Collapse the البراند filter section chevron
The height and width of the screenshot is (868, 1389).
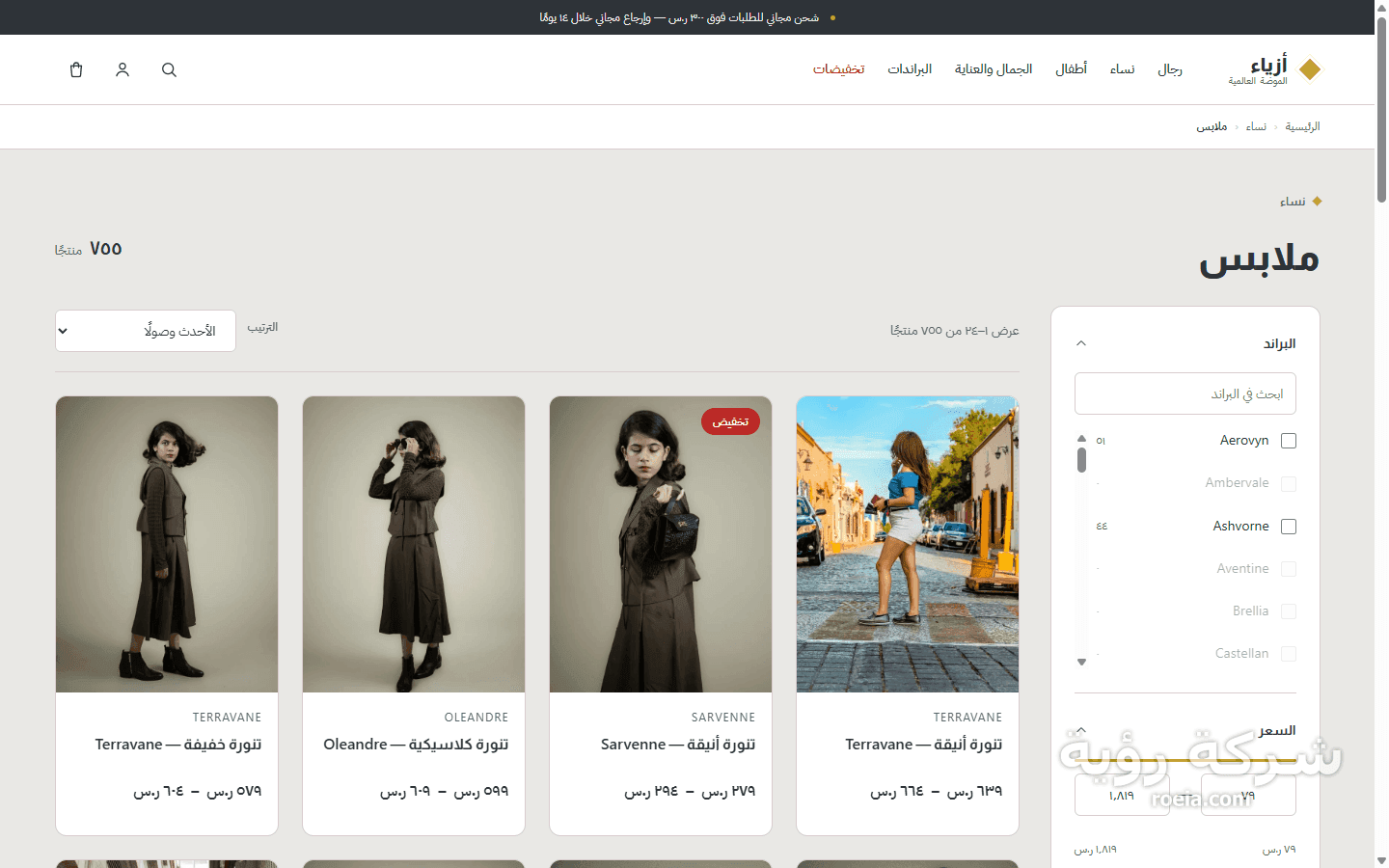tap(1081, 343)
